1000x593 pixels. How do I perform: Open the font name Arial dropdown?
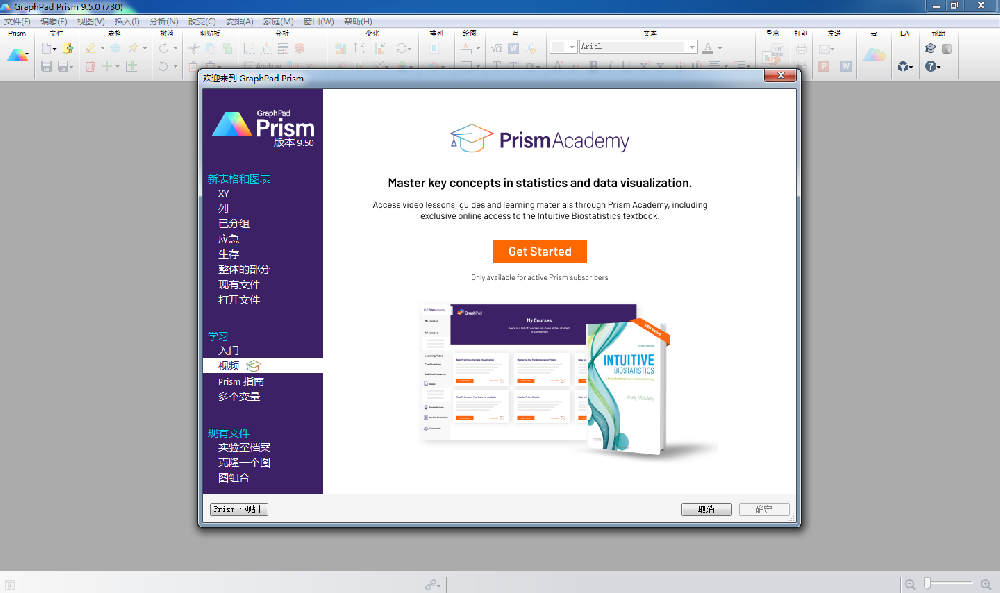[692, 47]
